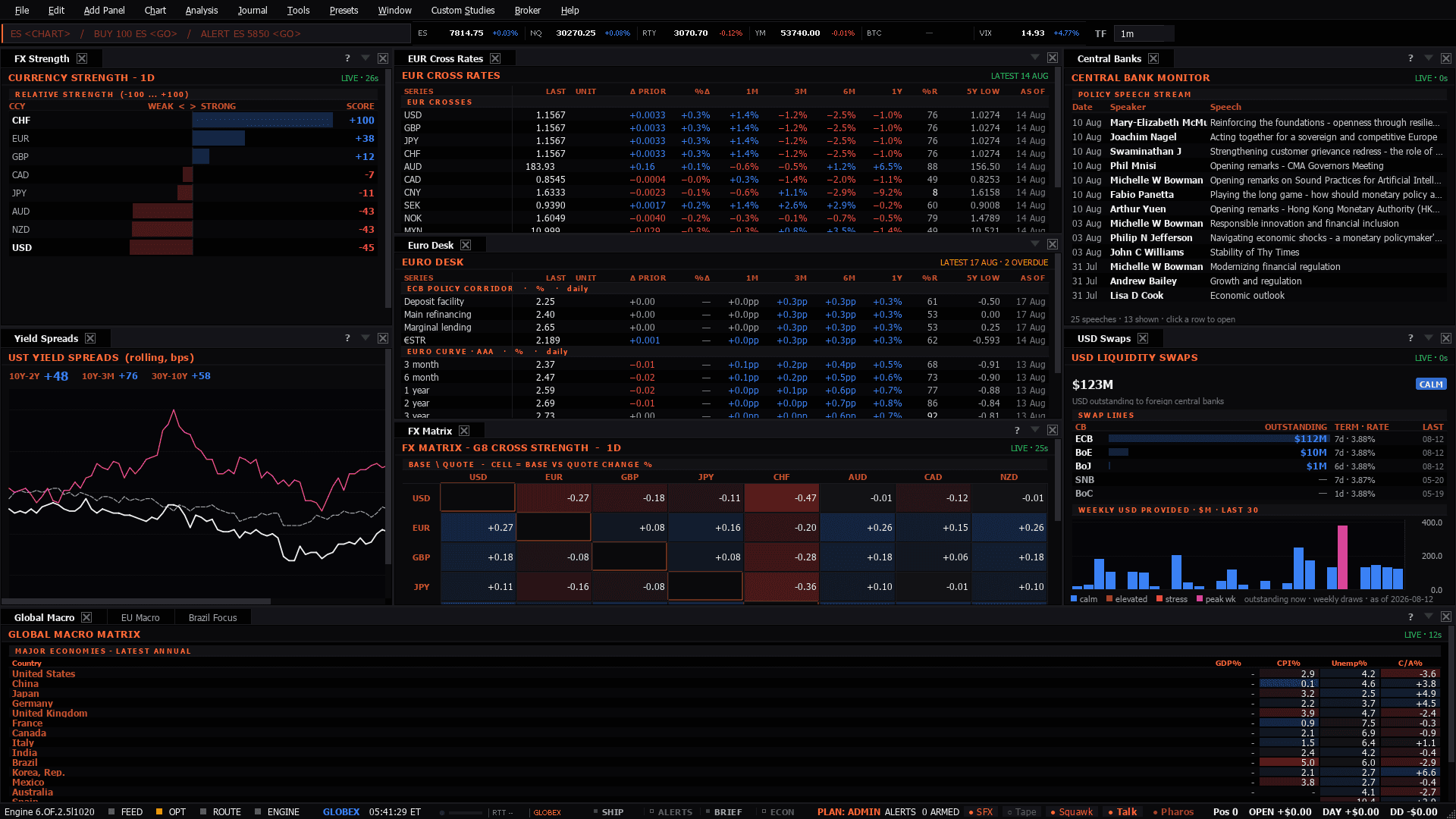Remove the Central Banks panel with corner X

tap(1446, 58)
